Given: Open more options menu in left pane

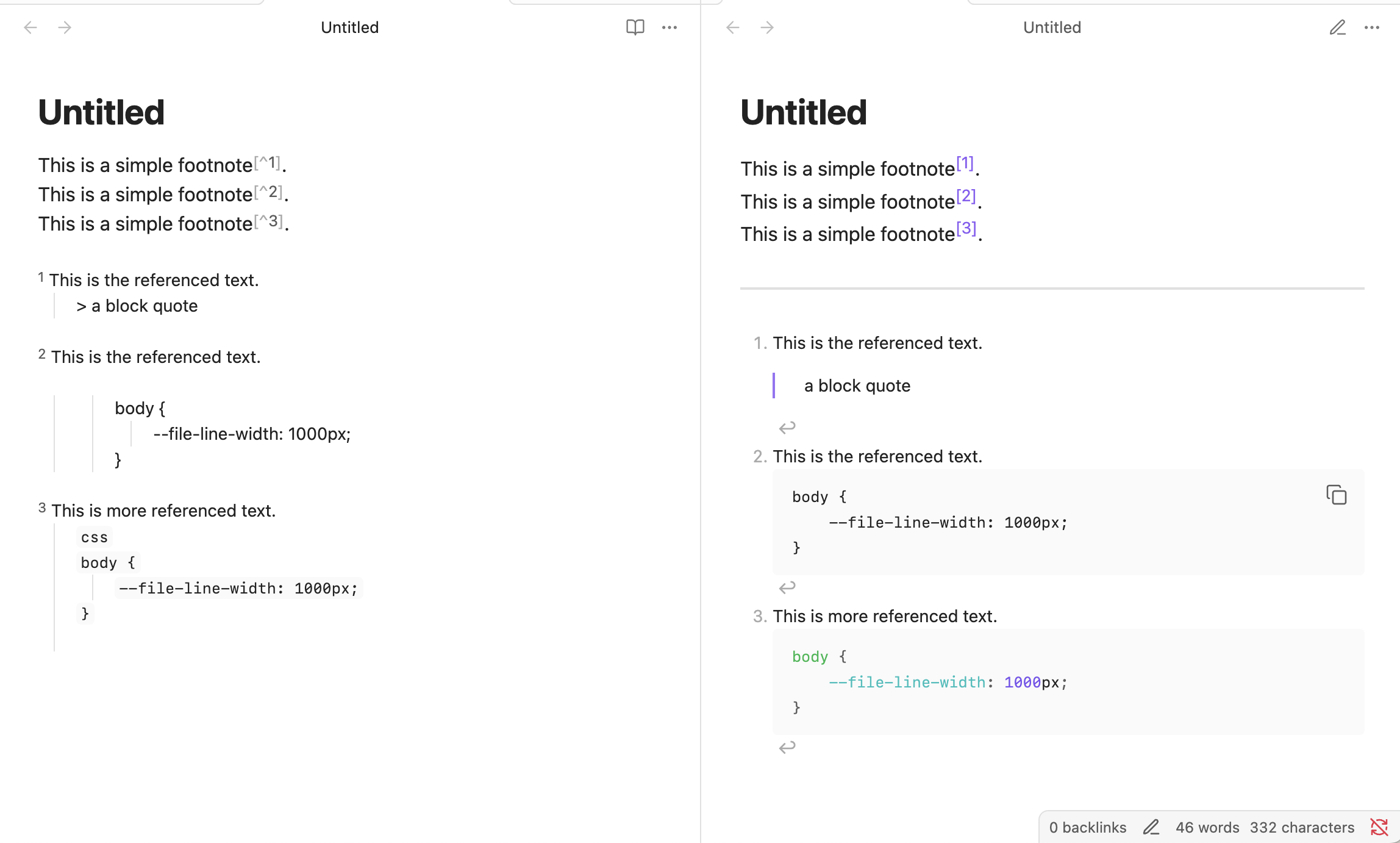Looking at the screenshot, I should [670, 27].
